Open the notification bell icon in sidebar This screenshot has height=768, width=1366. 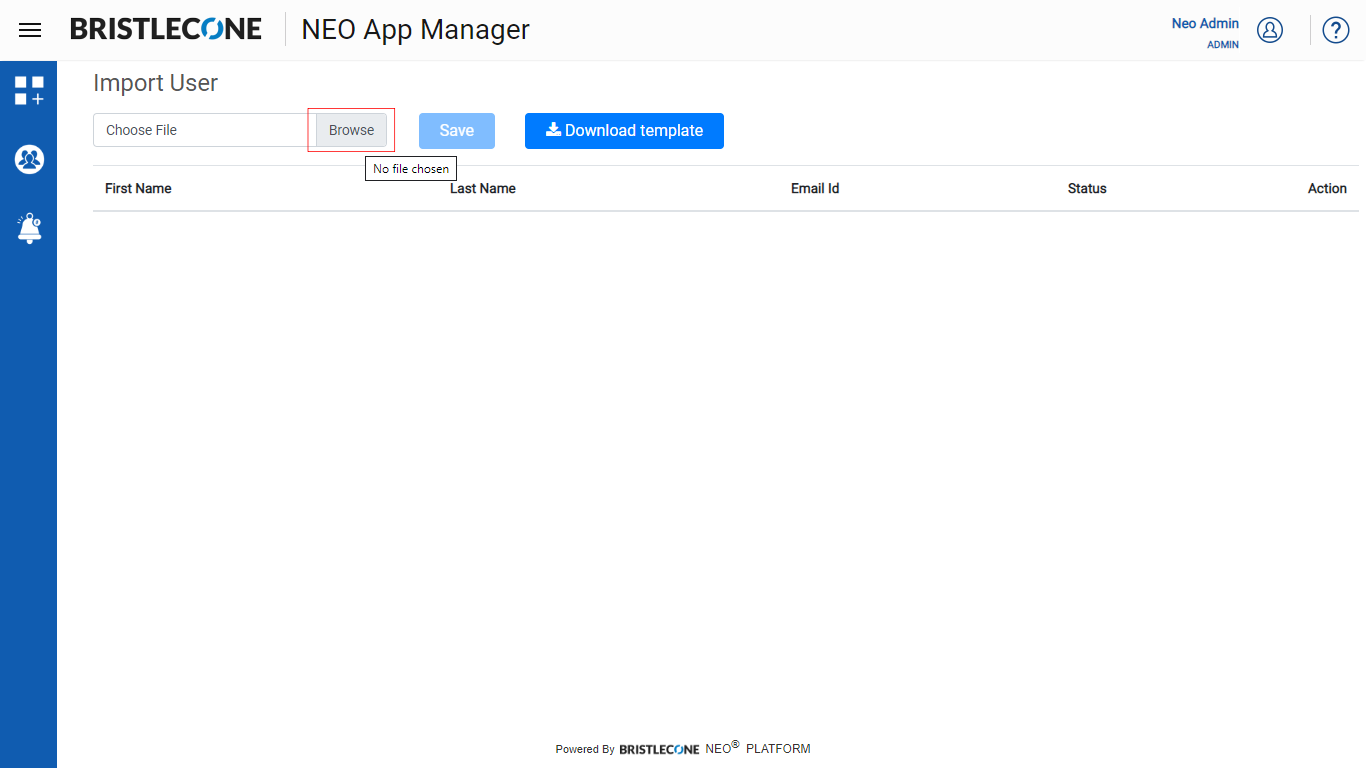coord(29,228)
